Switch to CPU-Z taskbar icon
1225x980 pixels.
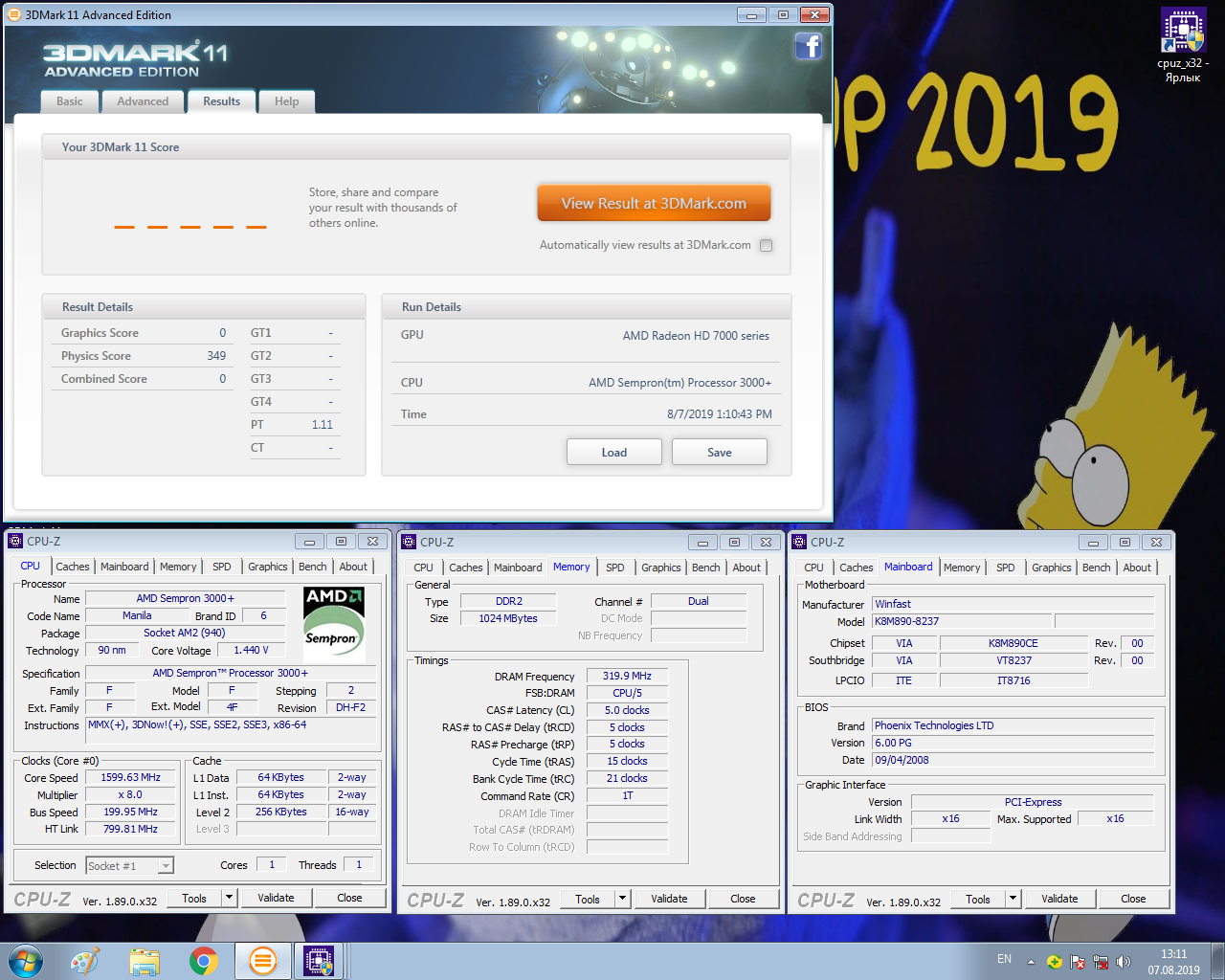tap(319, 961)
